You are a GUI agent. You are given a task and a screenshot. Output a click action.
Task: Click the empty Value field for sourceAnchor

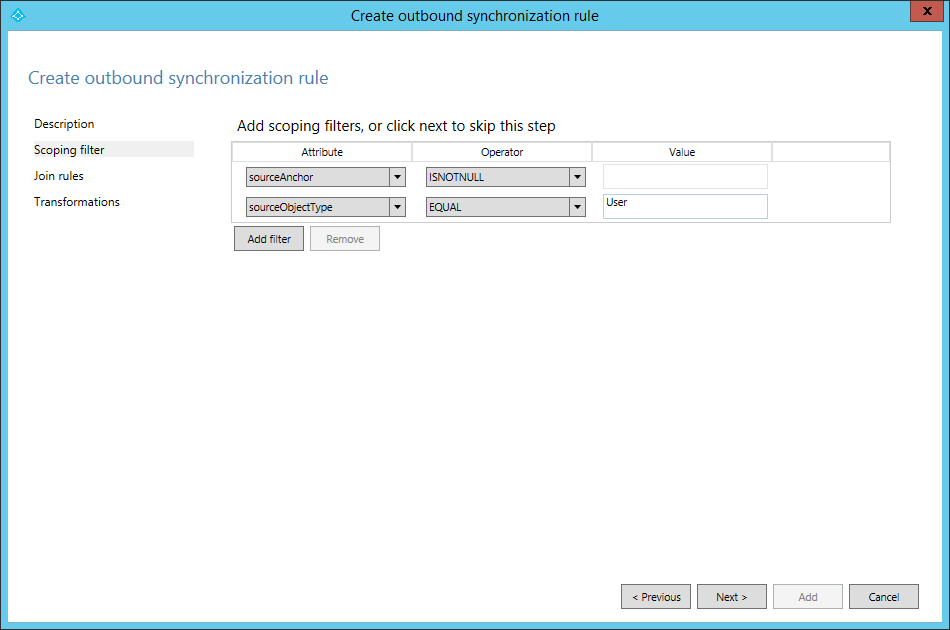point(685,177)
